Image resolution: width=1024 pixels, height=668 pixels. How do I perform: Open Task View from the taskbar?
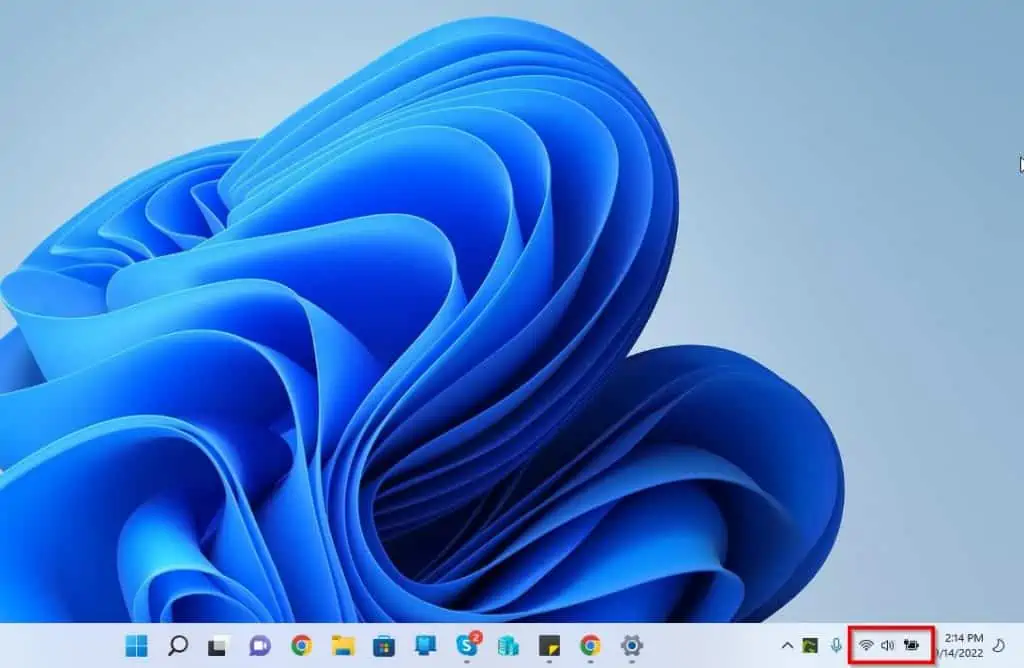coord(218,646)
